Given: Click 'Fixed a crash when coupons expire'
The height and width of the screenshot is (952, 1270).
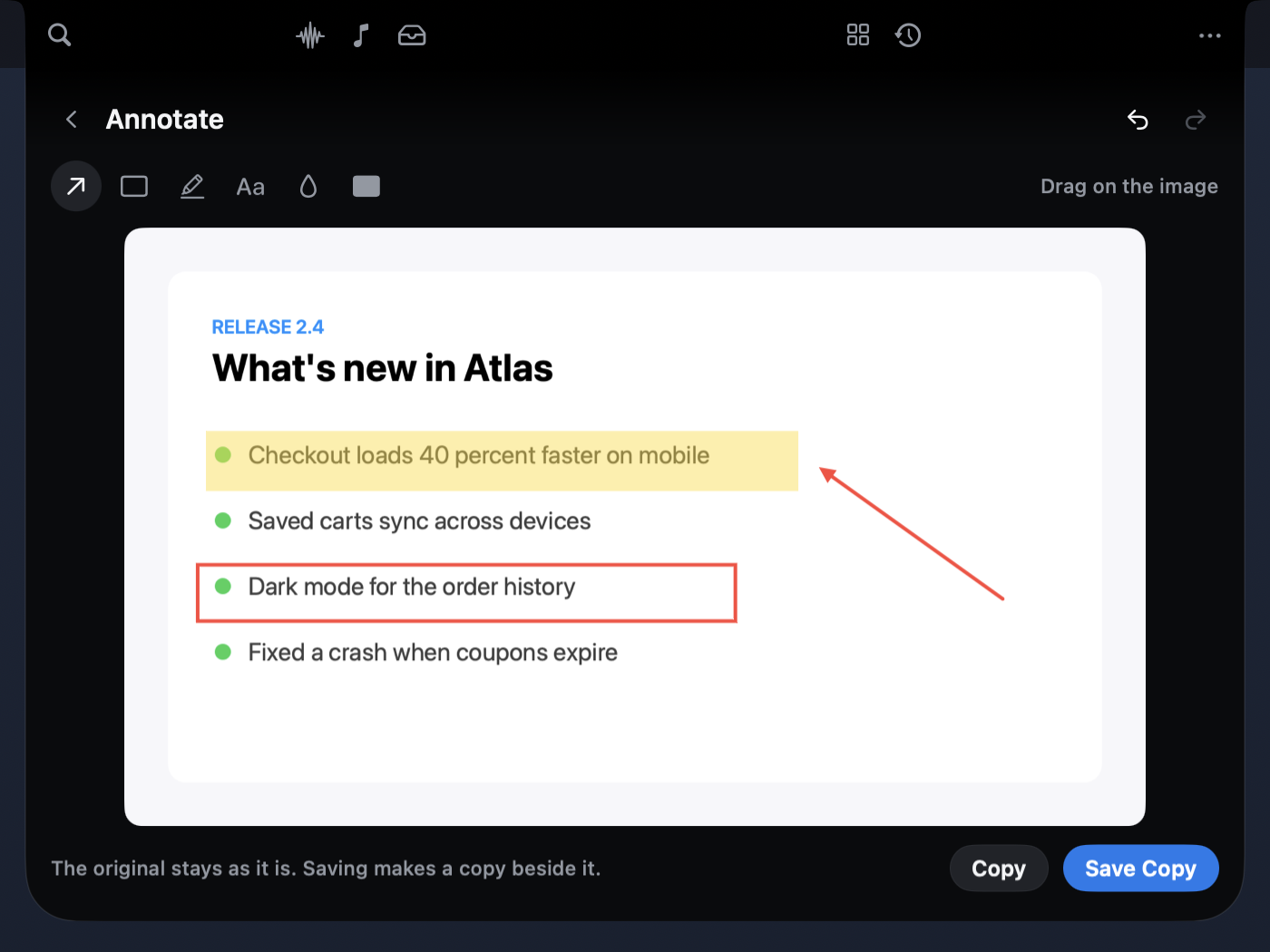Looking at the screenshot, I should click(x=433, y=653).
